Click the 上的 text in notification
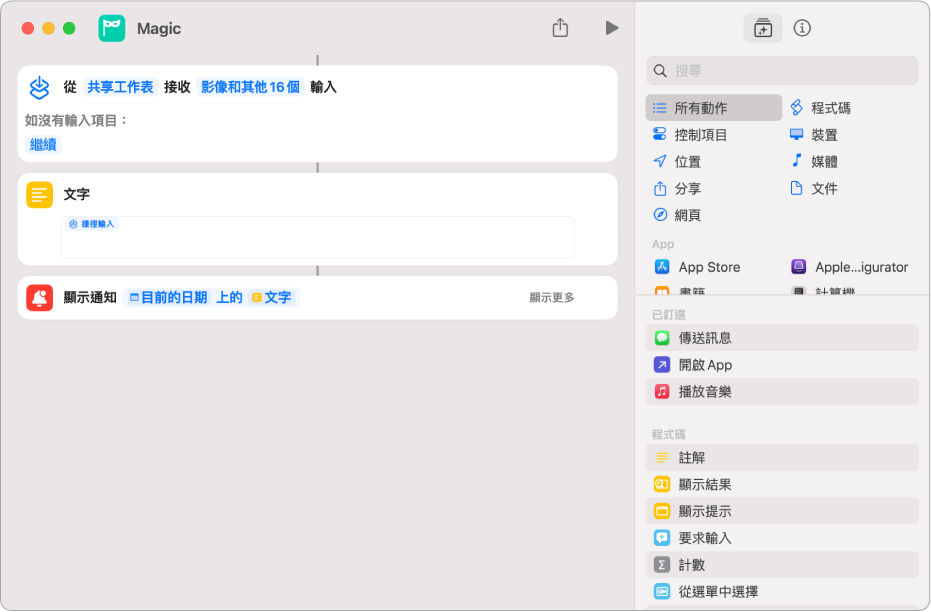Screen dimensions: 931x612 click(229, 297)
